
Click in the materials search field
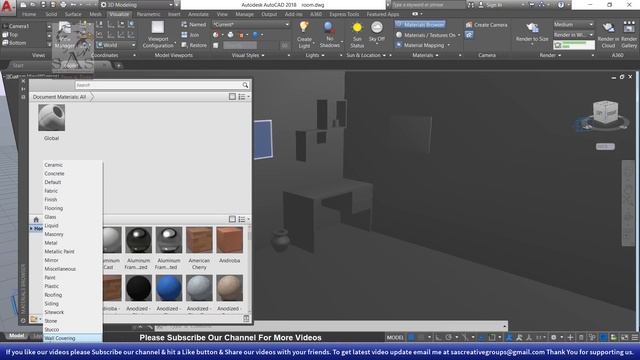coord(158,85)
